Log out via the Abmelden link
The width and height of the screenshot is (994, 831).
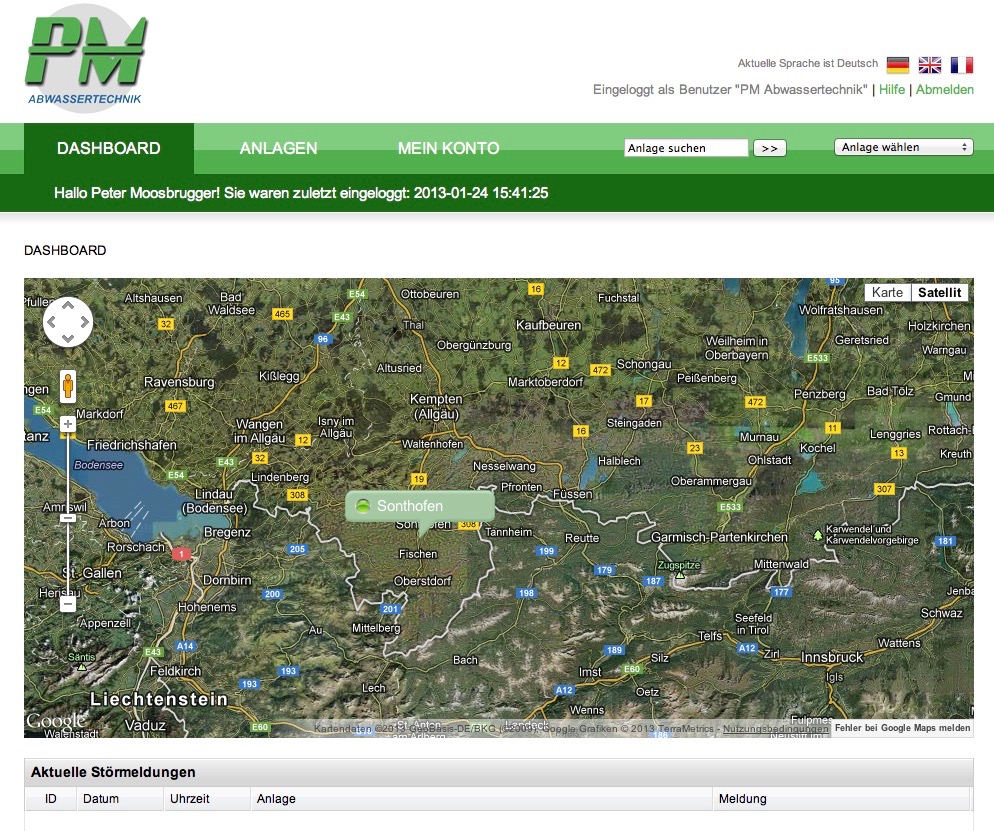click(x=945, y=90)
